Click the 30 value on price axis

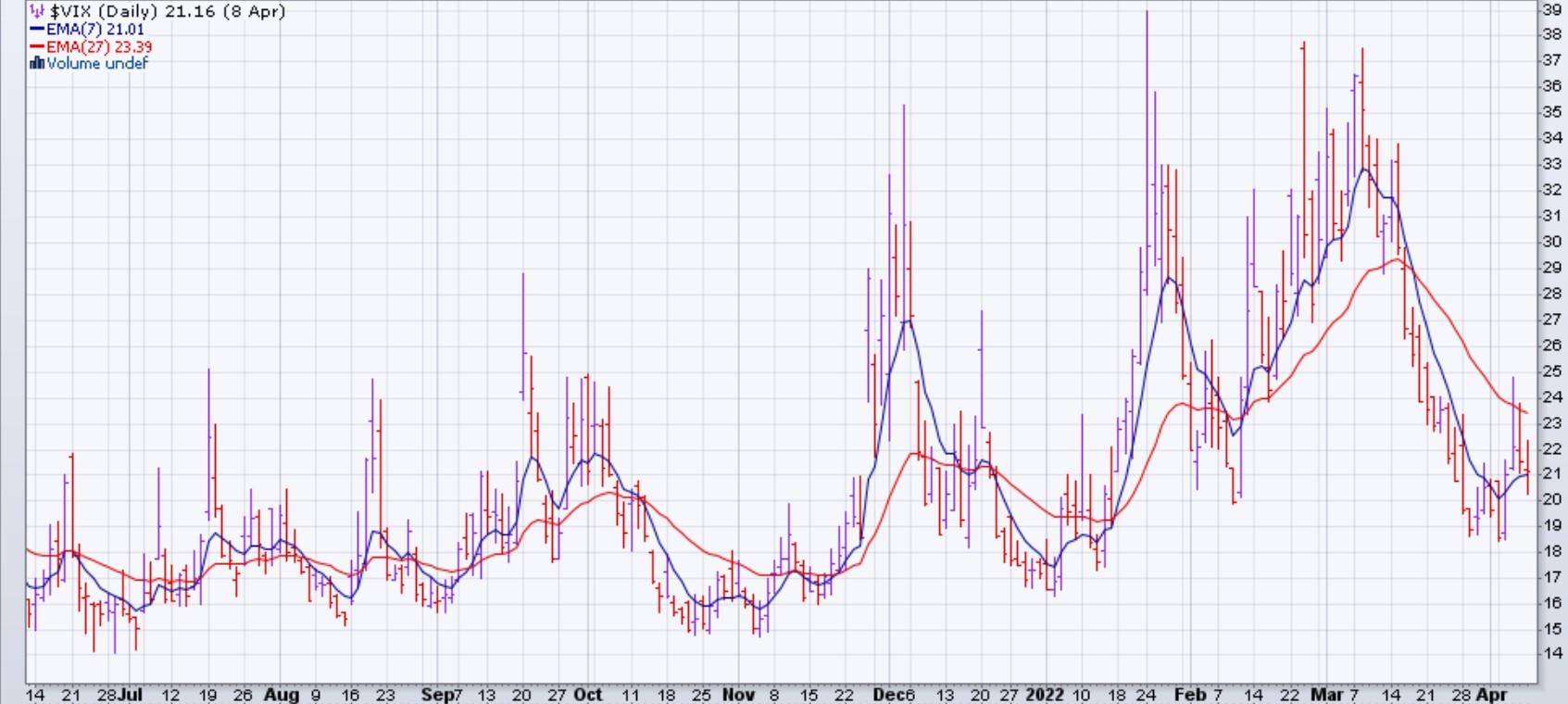pos(1551,242)
